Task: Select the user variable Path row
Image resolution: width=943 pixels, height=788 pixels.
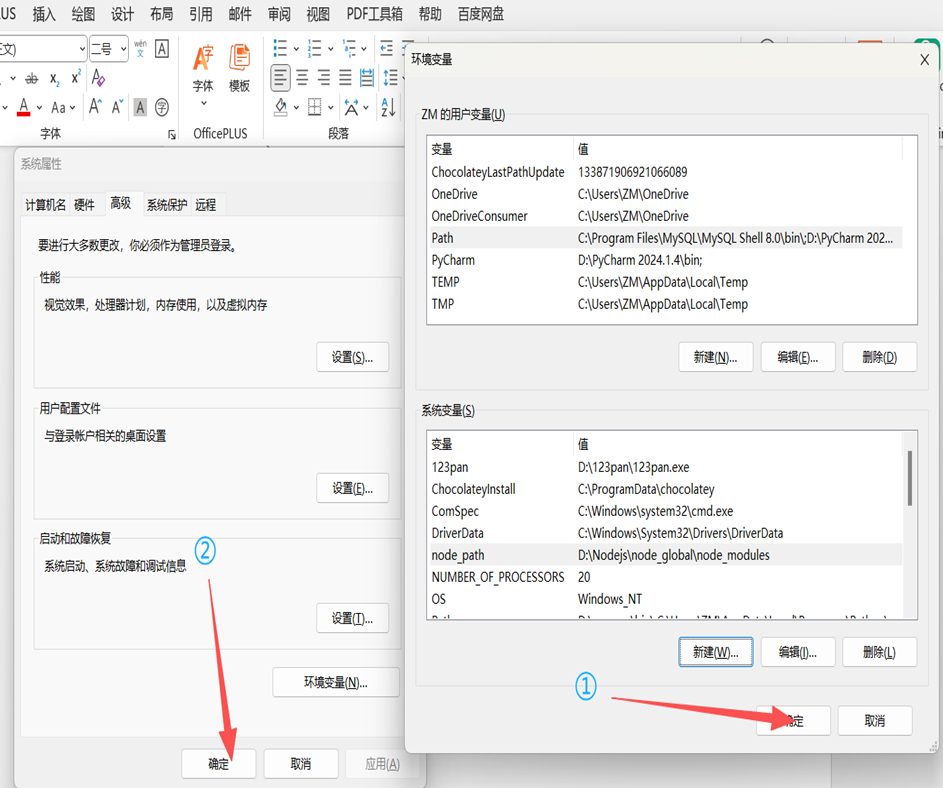Action: pos(665,238)
